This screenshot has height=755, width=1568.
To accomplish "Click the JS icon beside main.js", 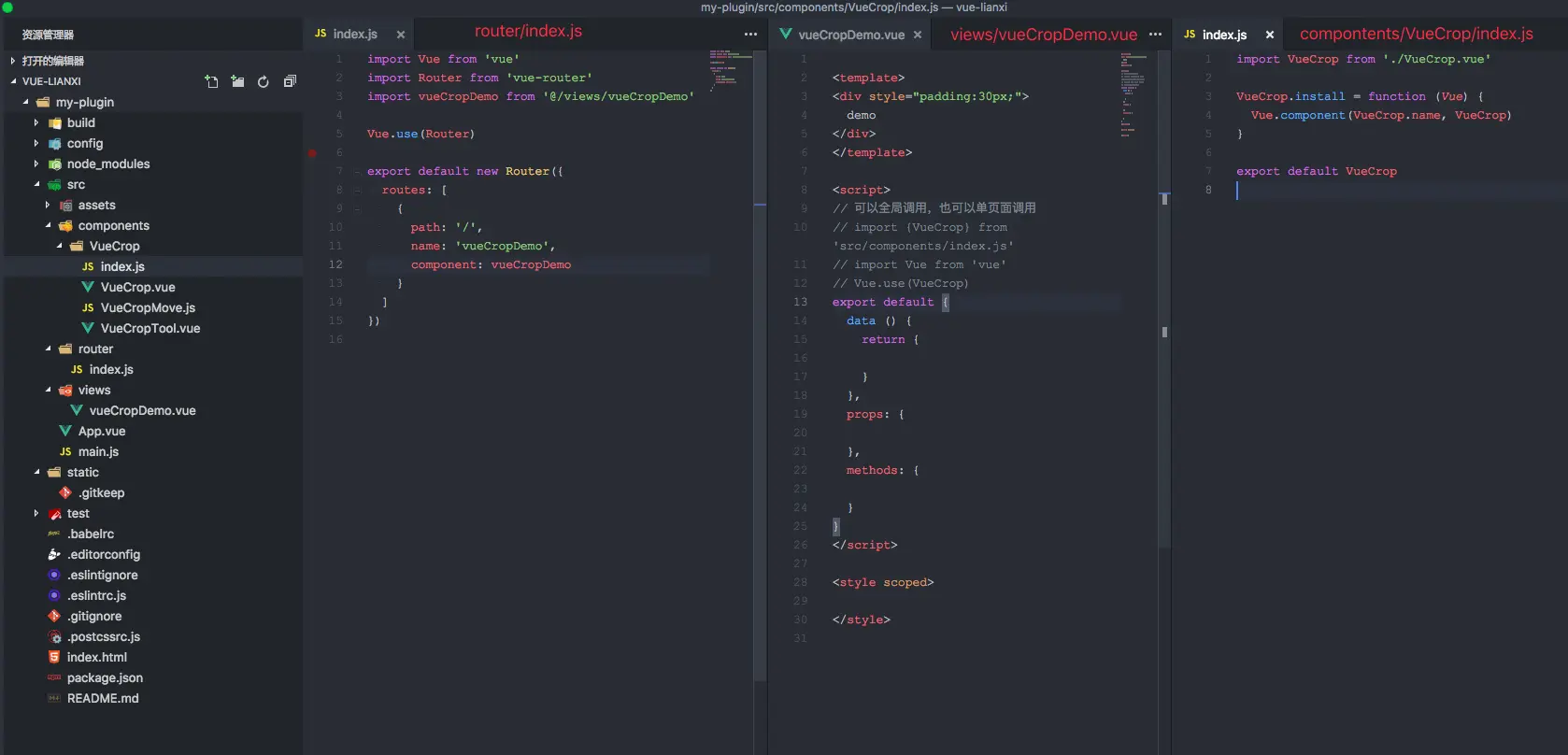I will [65, 451].
